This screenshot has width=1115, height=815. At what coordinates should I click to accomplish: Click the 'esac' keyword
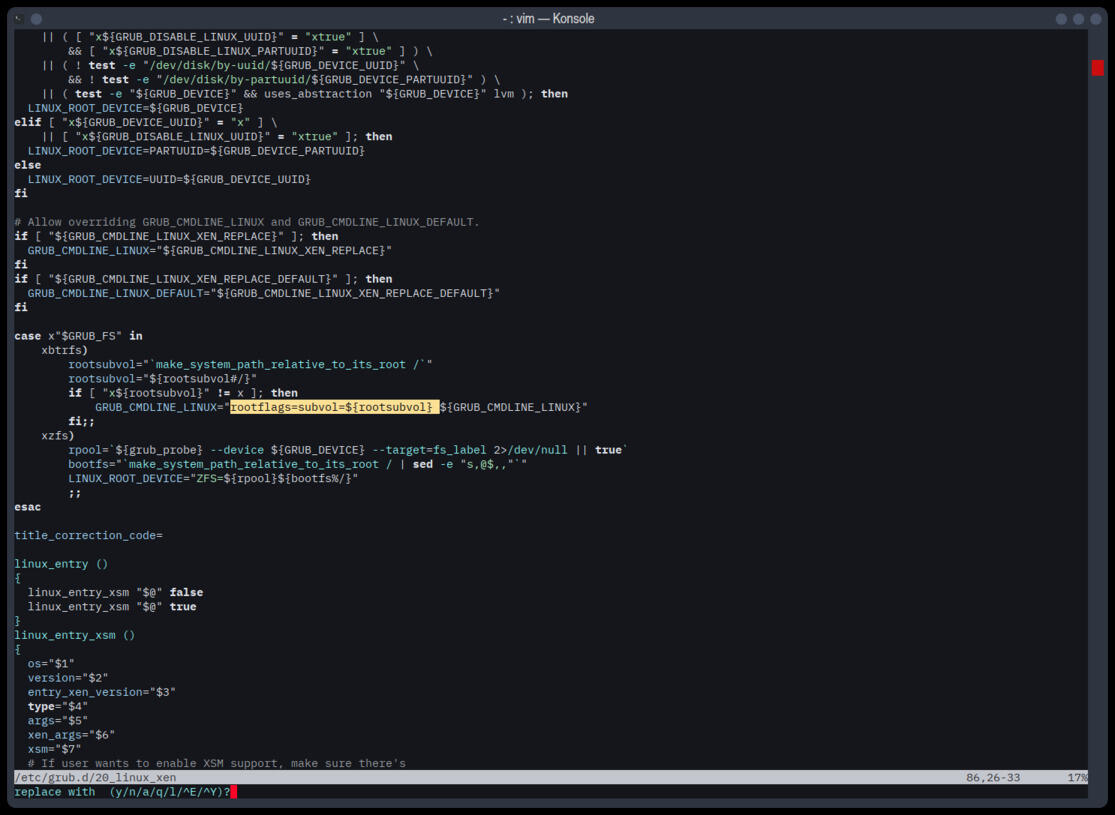pyautogui.click(x=28, y=506)
